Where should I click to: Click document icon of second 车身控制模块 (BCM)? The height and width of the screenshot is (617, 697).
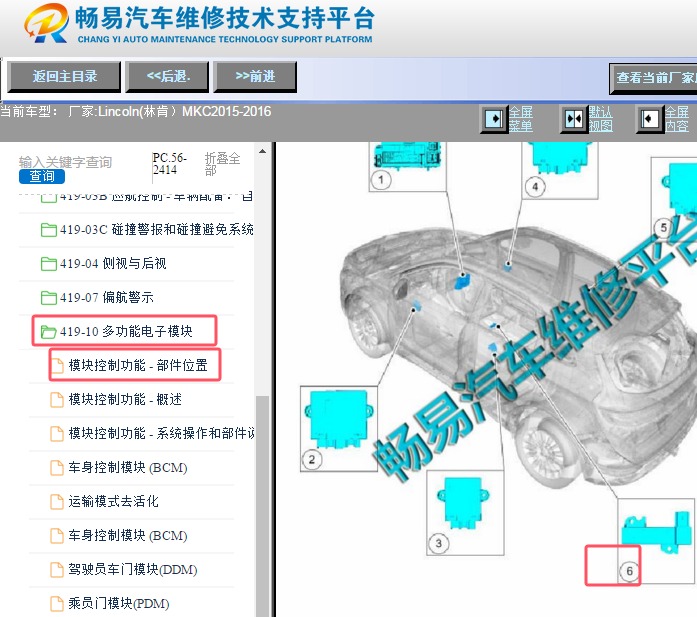tap(57, 536)
